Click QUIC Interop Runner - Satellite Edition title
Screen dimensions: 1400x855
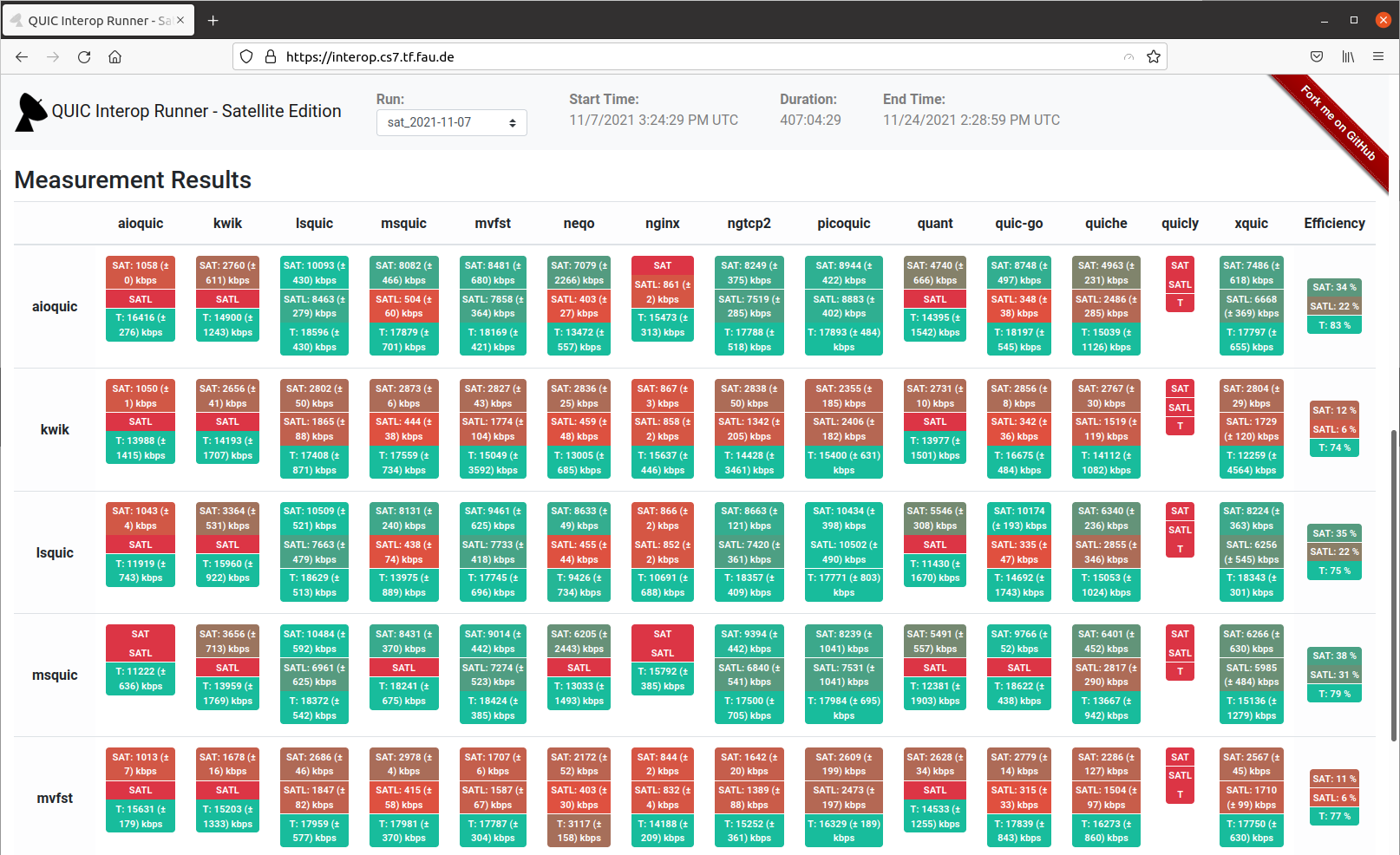196,111
